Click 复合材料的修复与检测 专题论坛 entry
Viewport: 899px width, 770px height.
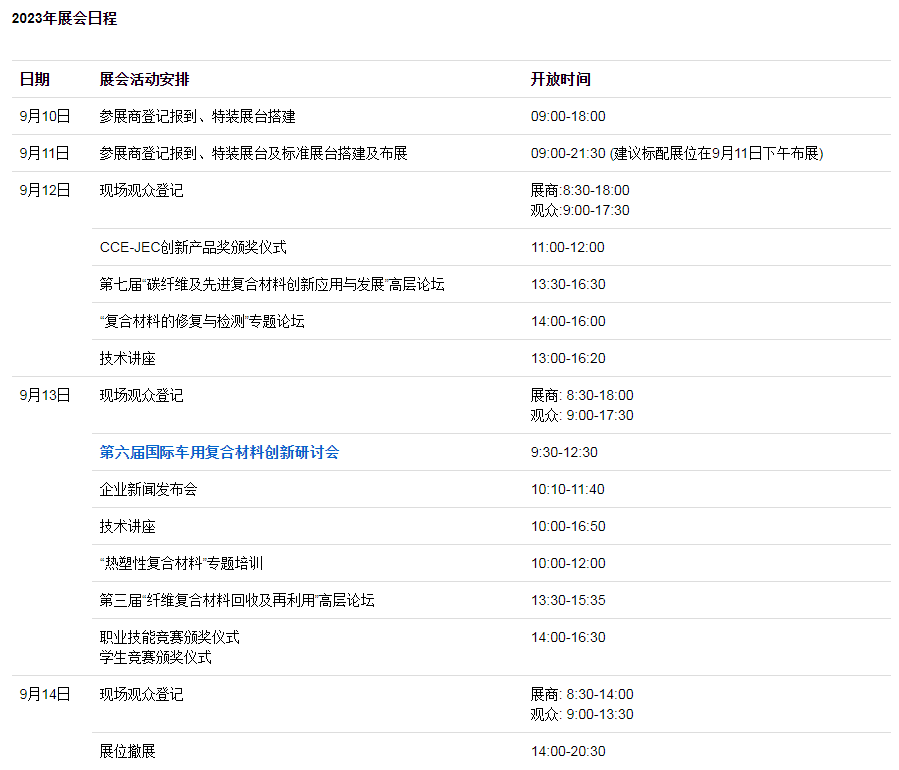pos(202,321)
